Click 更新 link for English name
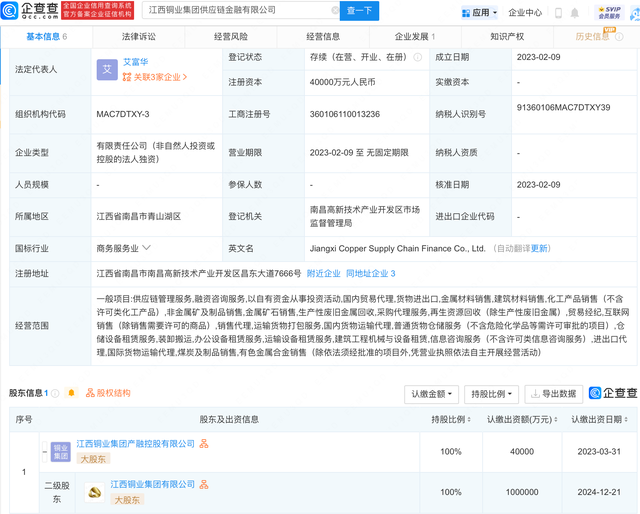The width and height of the screenshot is (640, 514). tap(539, 249)
